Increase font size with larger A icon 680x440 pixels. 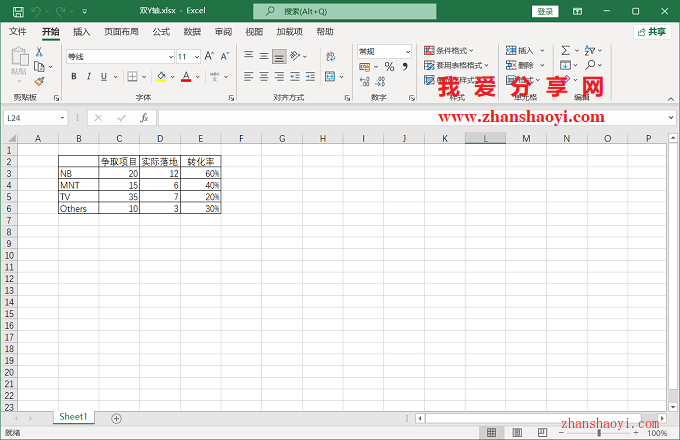tap(209, 56)
